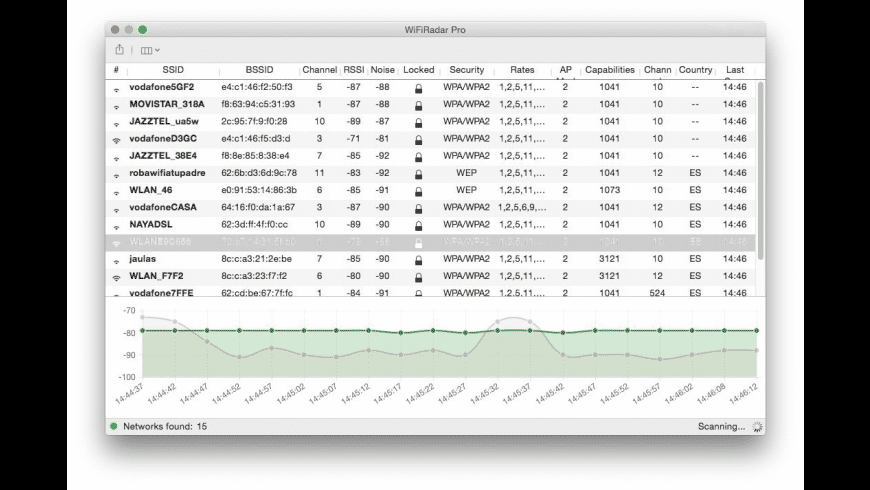Click wifi signal icon for WLAN_46
This screenshot has height=490, width=870.
coord(117,191)
